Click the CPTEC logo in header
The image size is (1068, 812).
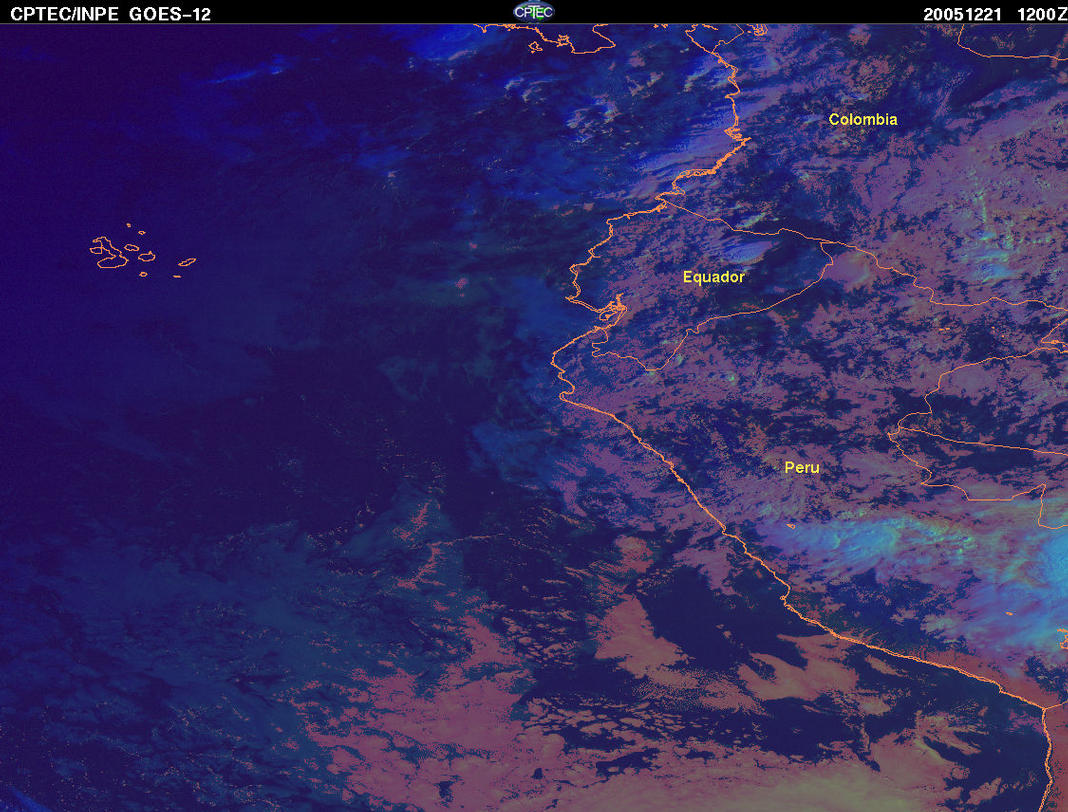pos(533,12)
